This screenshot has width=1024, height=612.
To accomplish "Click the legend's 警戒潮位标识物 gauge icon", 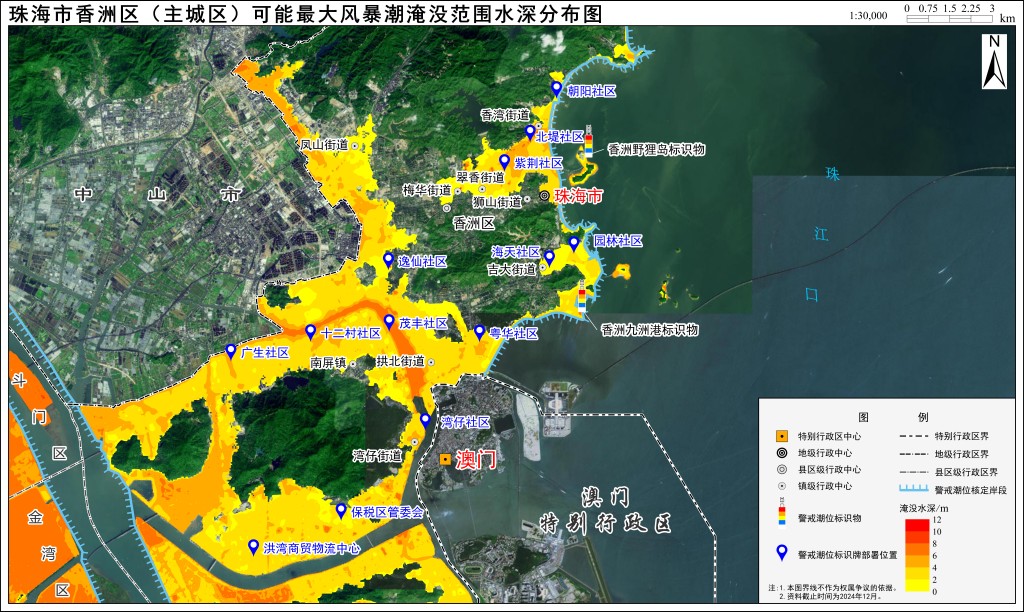I will coord(782,511).
